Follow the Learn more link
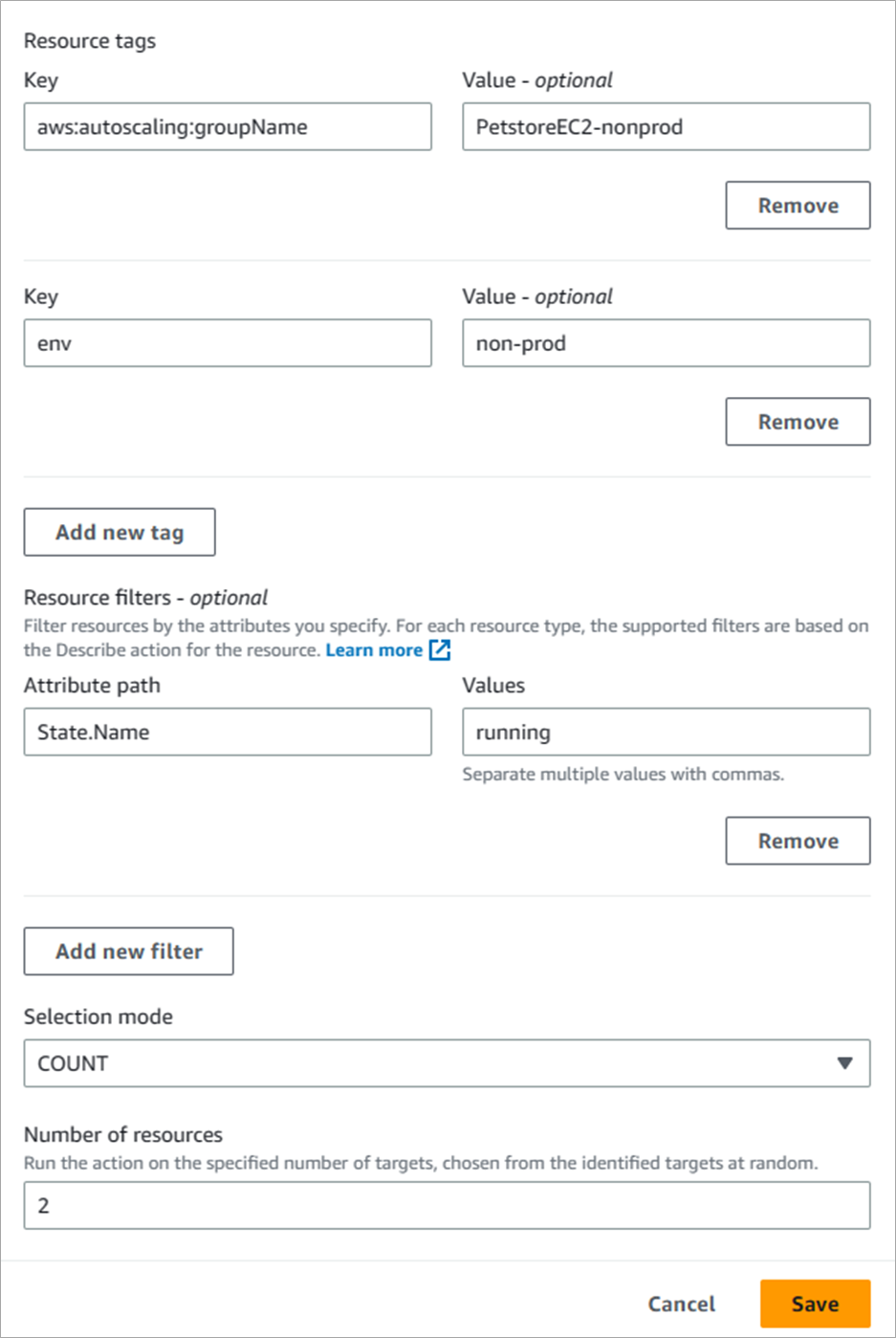Image resolution: width=896 pixels, height=1338 pixels. pos(374,650)
